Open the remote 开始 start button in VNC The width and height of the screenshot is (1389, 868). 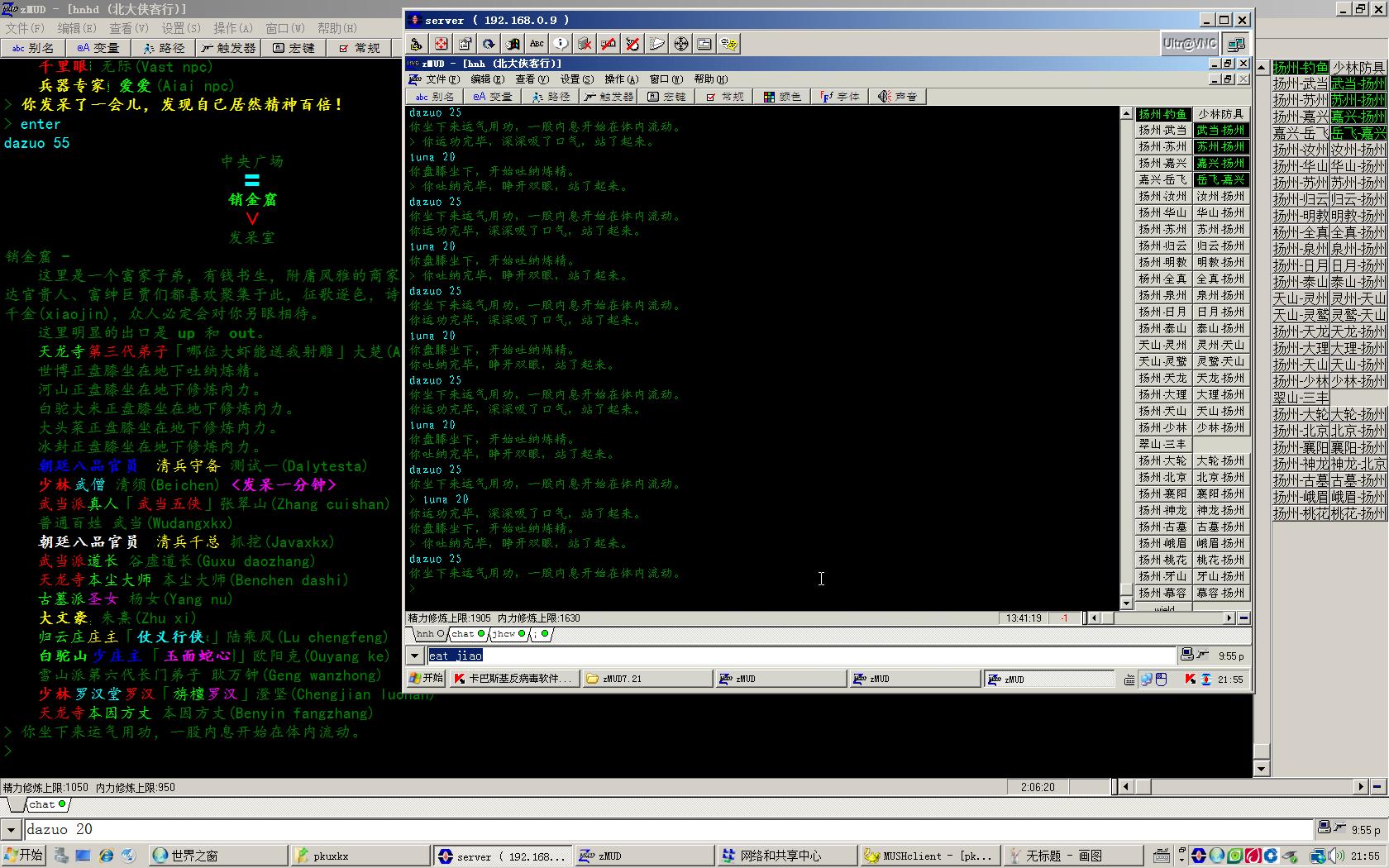point(427,679)
